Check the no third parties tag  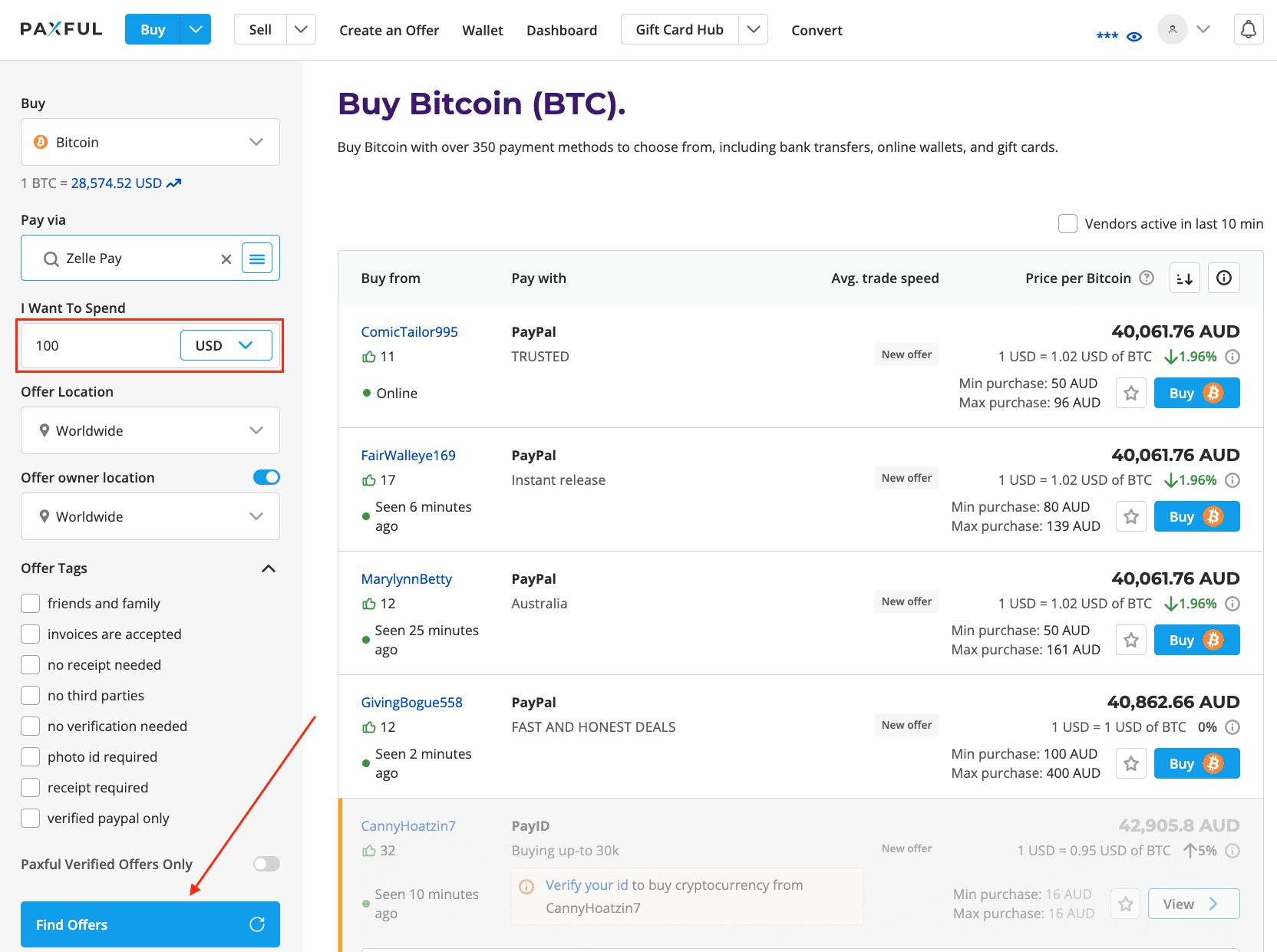coord(31,696)
